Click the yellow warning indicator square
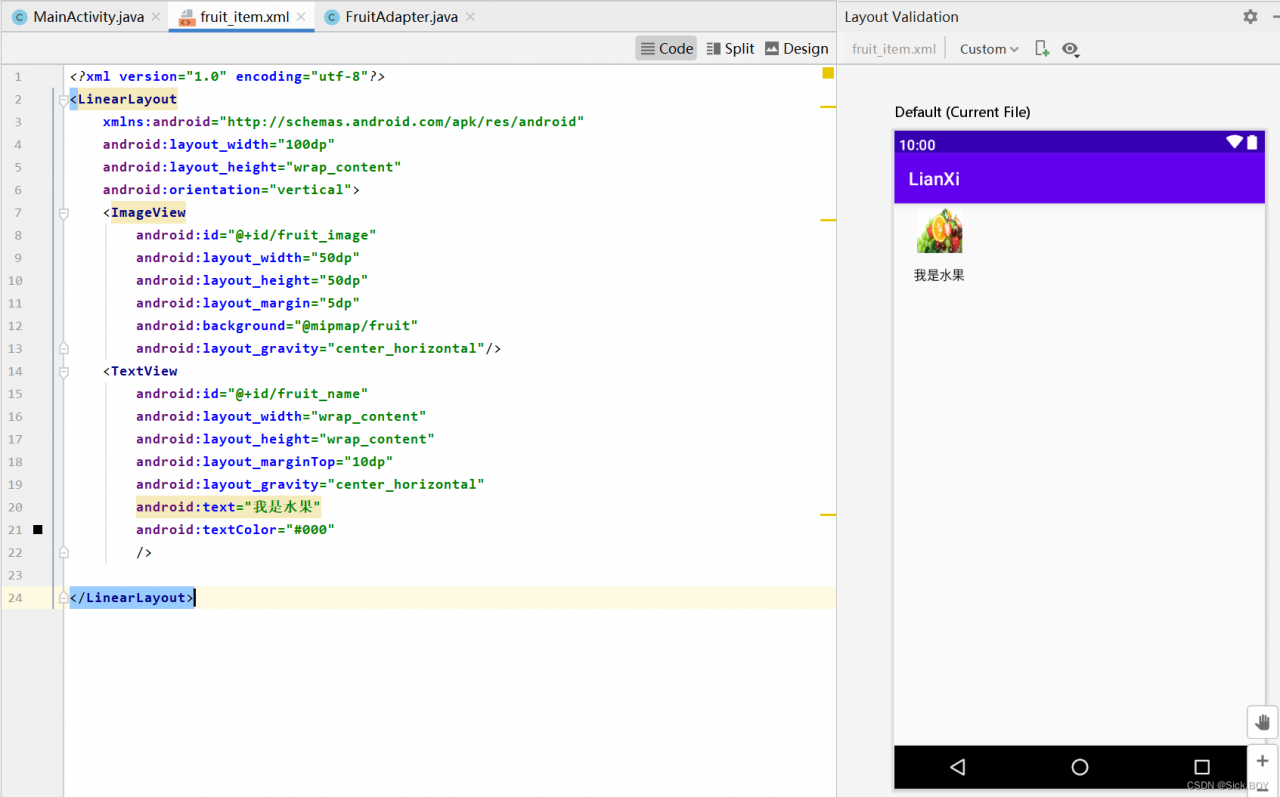 pos(828,73)
